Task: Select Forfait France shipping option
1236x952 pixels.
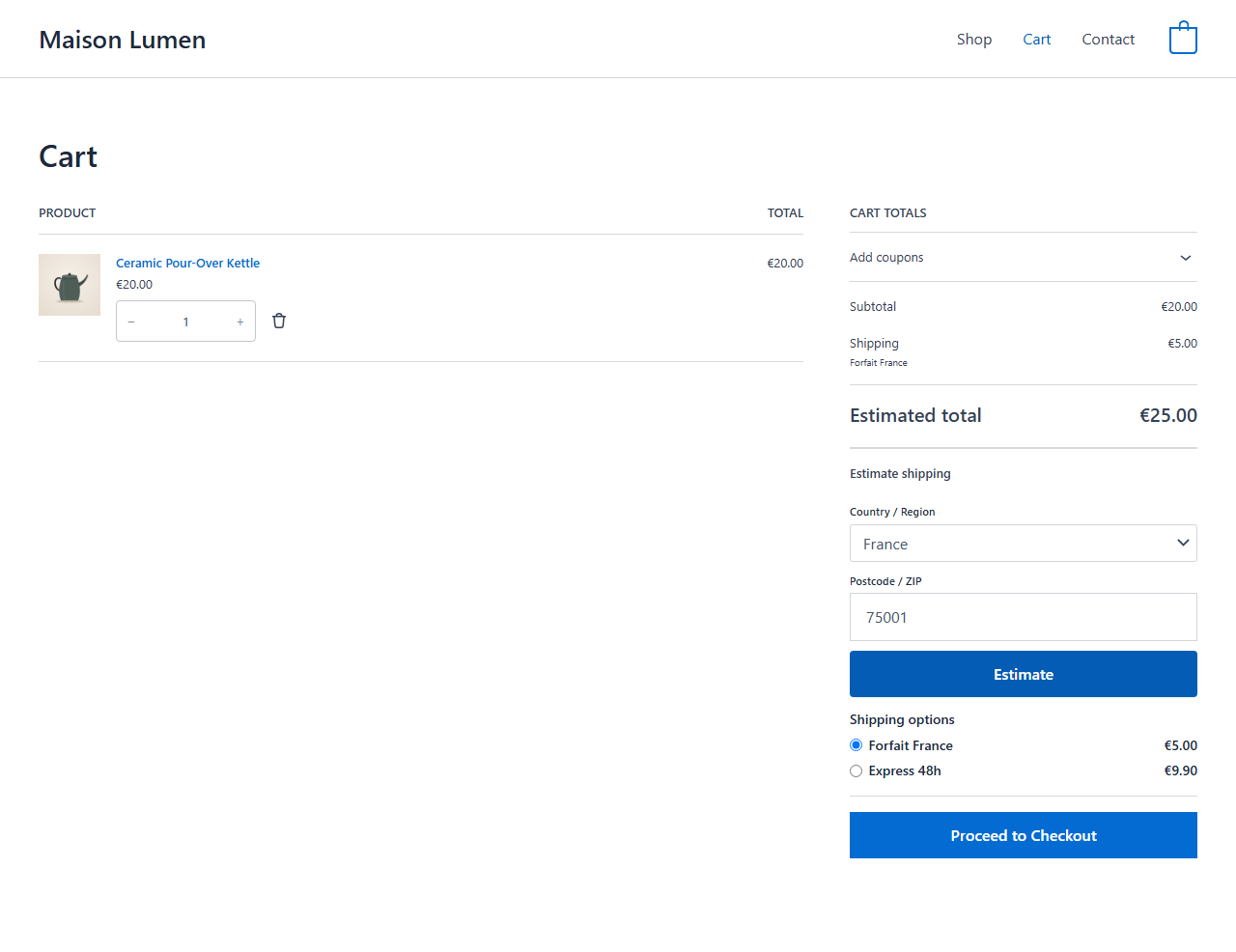Action: 856,745
